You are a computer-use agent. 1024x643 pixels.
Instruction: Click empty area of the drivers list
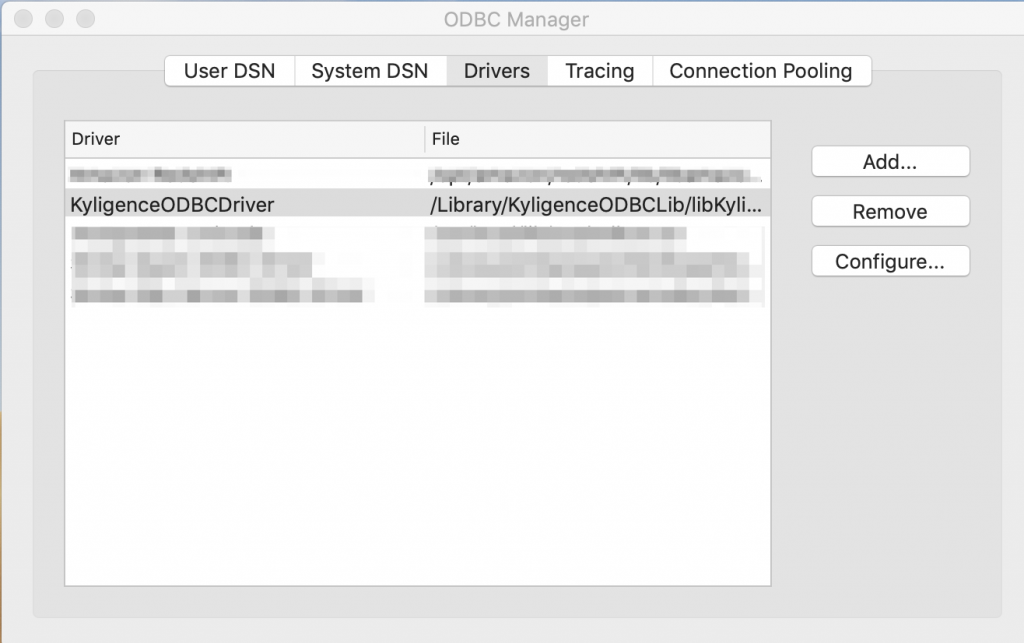[x=417, y=450]
